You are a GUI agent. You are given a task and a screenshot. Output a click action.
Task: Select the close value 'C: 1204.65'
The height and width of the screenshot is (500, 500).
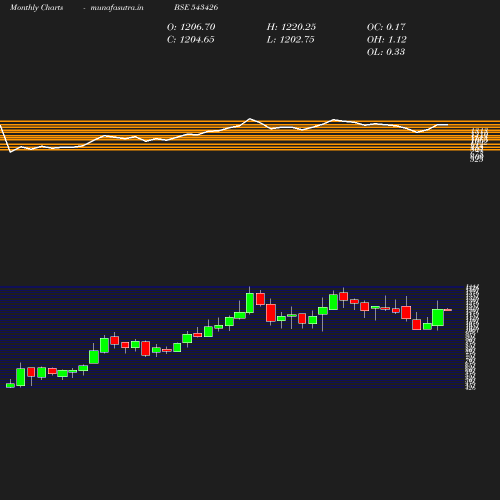point(191,39)
